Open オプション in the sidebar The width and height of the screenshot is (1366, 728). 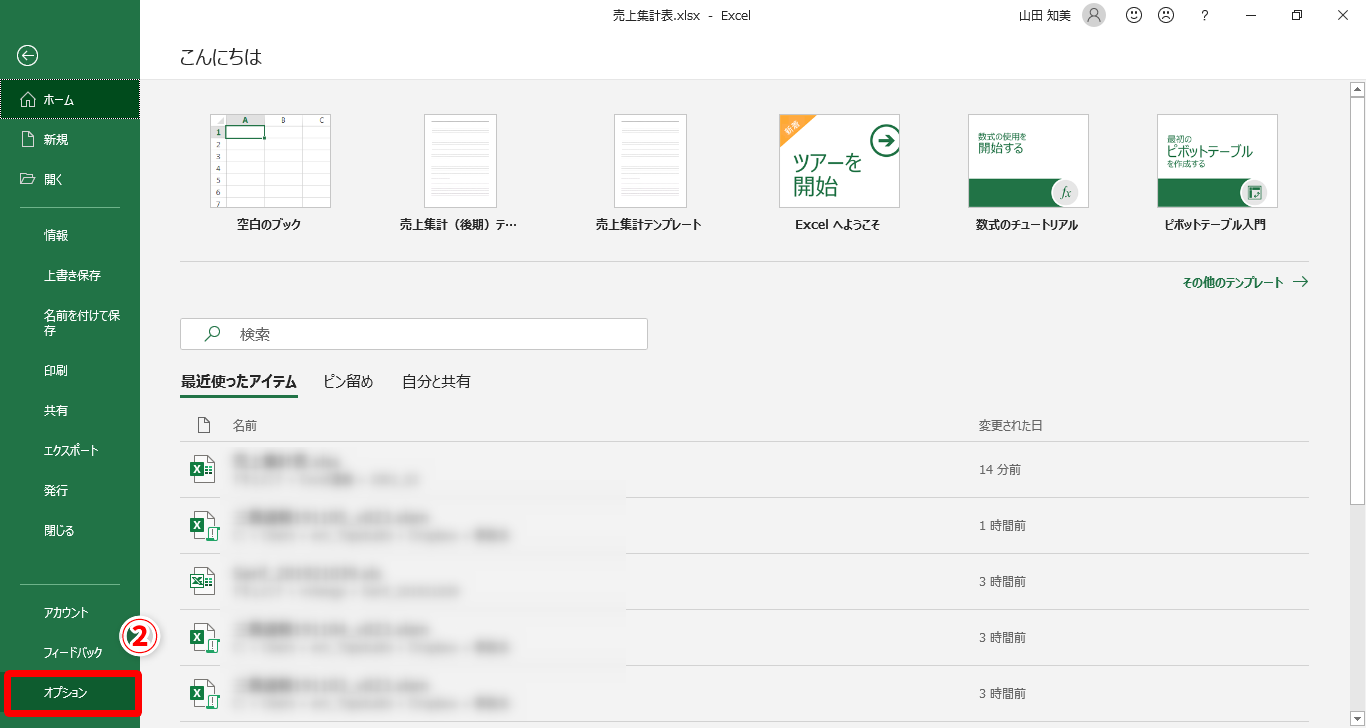(70, 693)
